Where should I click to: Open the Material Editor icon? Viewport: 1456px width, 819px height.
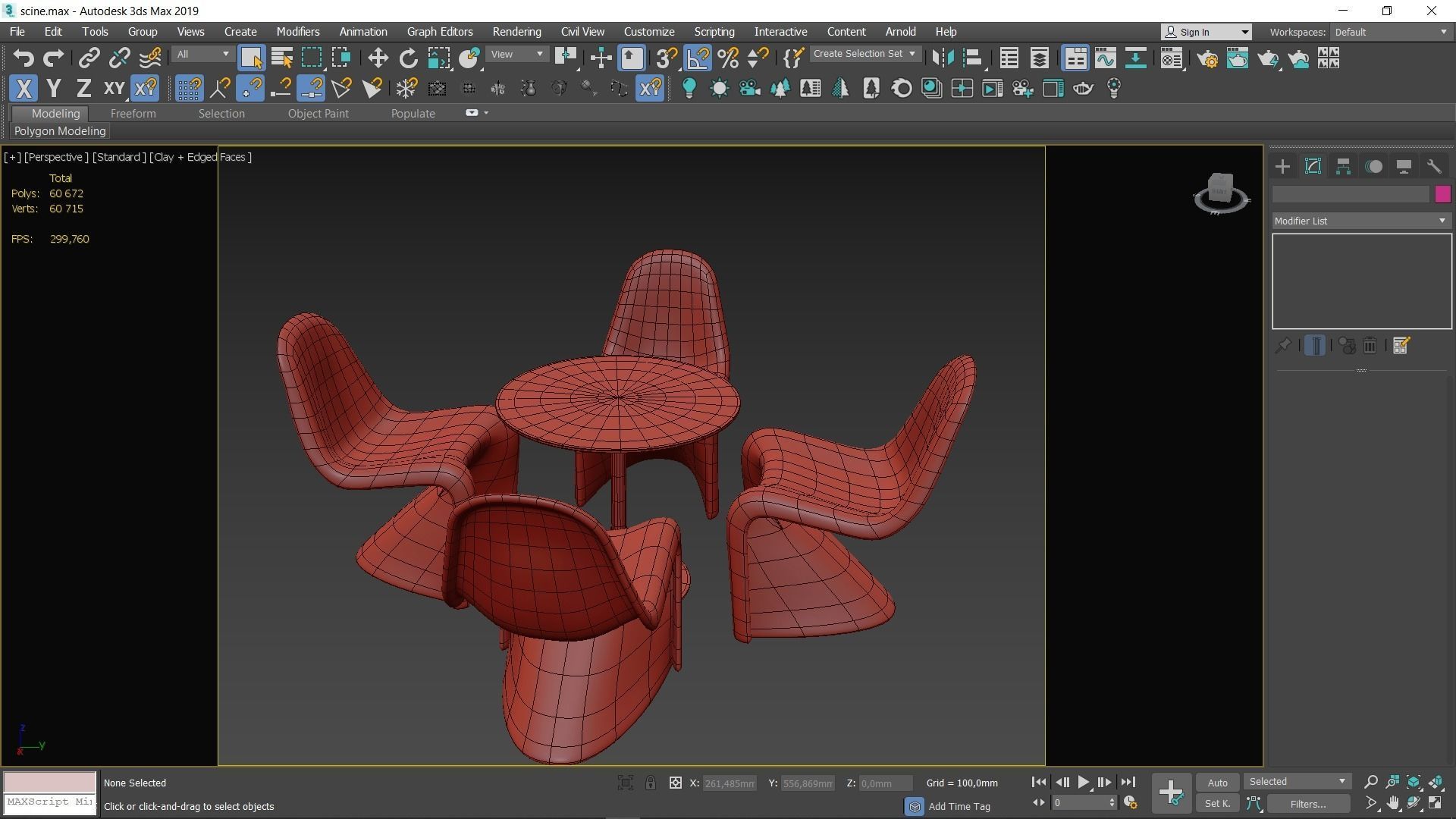(x=1172, y=58)
